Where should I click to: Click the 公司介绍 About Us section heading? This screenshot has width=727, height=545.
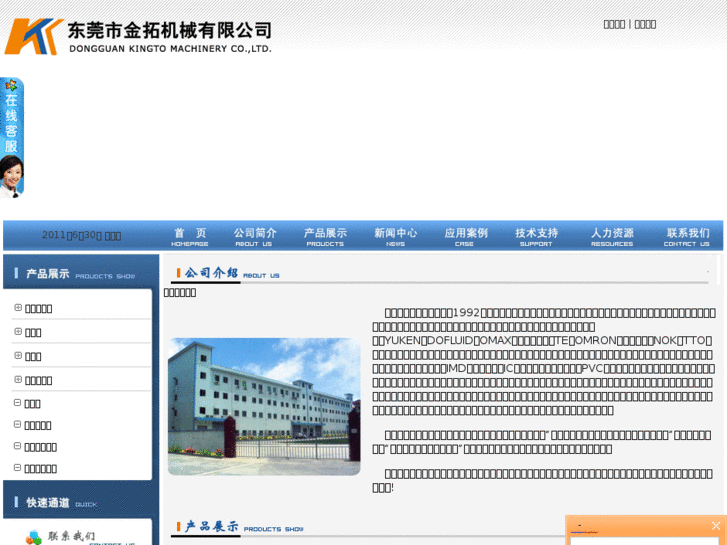coord(228,273)
